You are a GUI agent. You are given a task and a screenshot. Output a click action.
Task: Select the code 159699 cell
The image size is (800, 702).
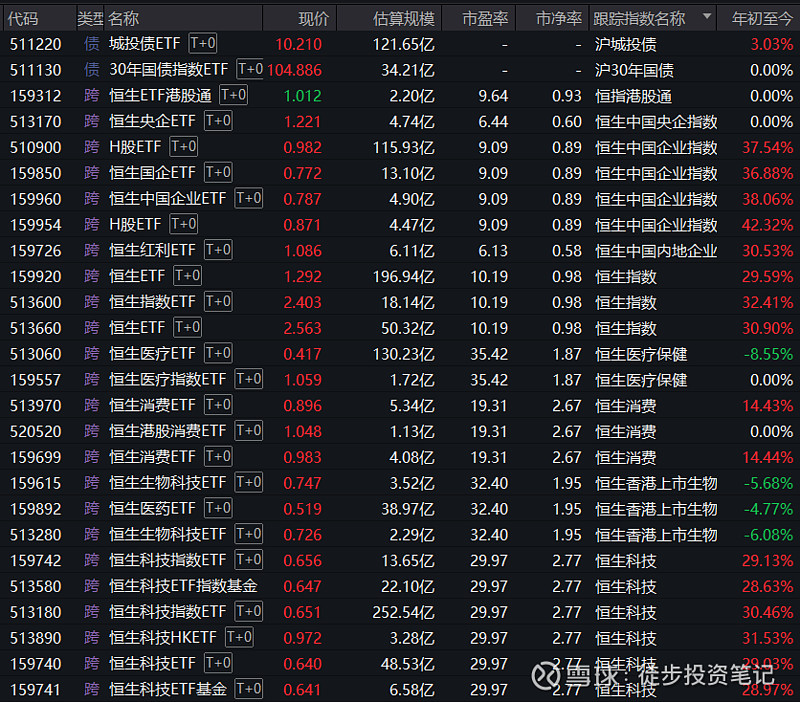coord(36,457)
